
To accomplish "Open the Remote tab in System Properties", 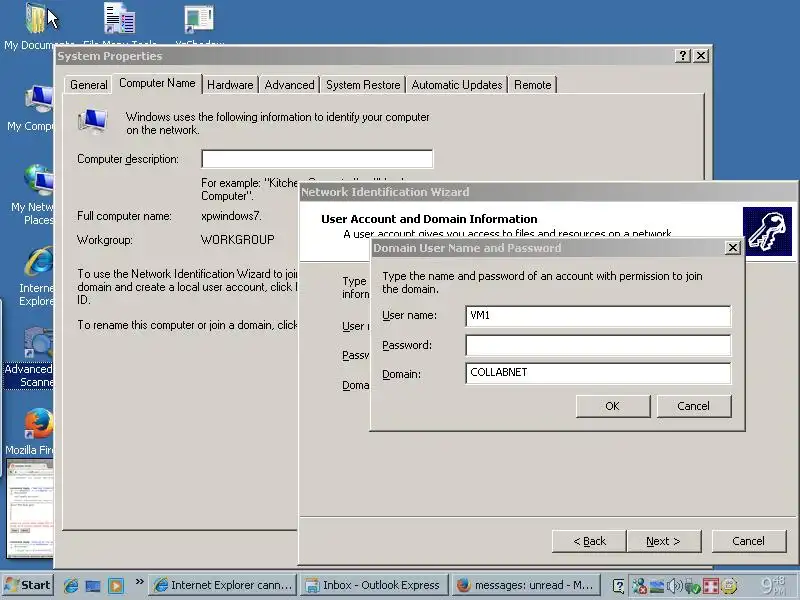I will tap(533, 85).
